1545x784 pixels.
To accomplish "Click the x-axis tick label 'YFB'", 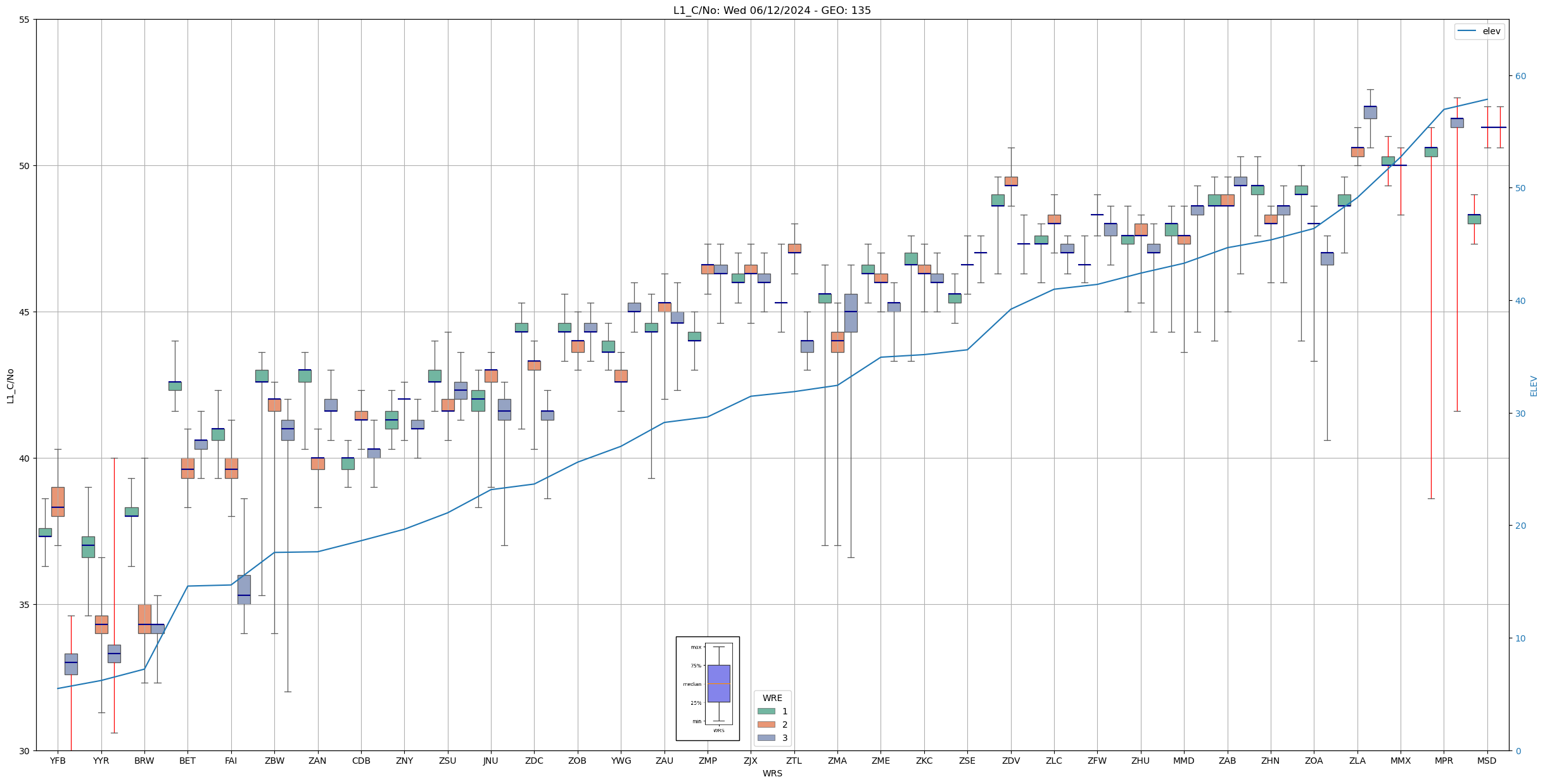I will pyautogui.click(x=58, y=761).
